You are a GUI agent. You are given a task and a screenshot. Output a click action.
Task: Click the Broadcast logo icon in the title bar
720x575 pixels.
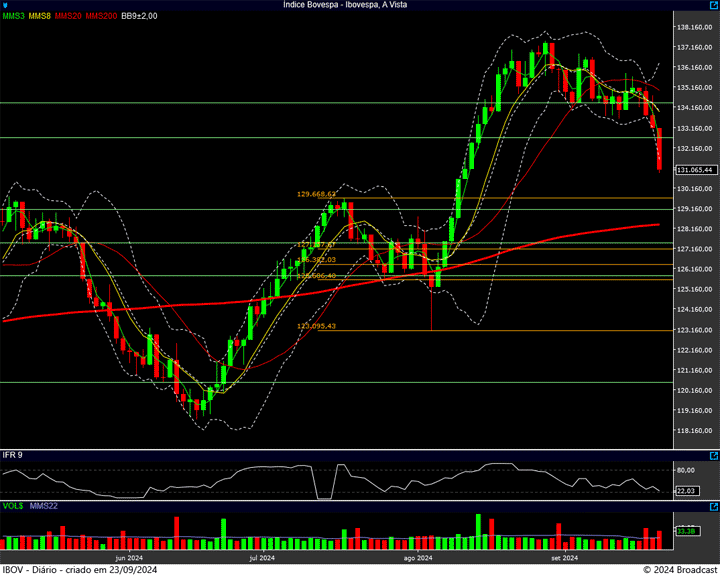tap(6, 5)
